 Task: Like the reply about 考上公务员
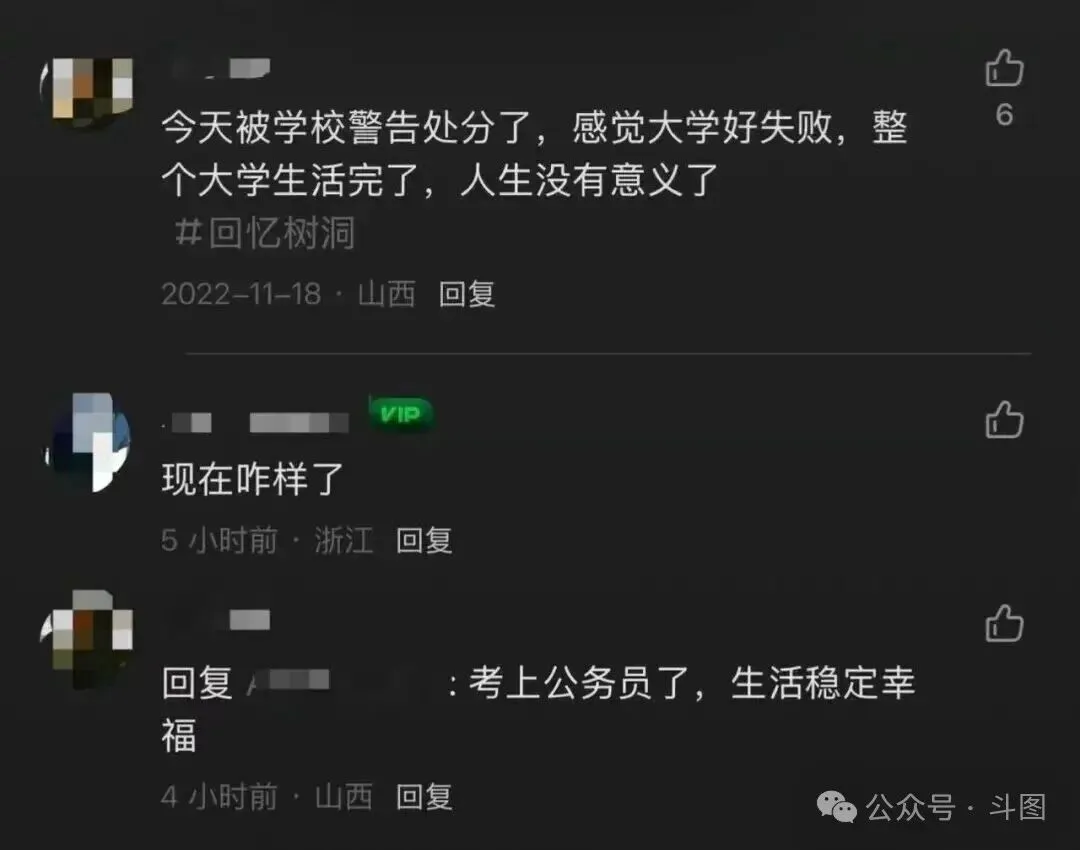tap(1004, 623)
